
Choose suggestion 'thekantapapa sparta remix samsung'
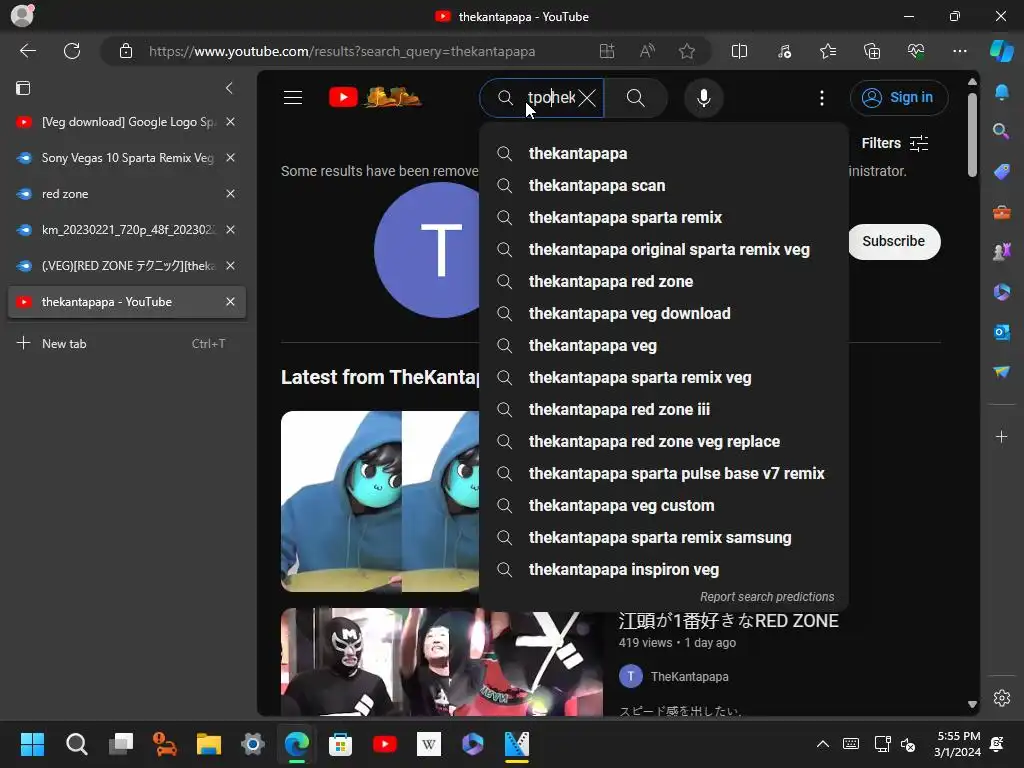664,537
